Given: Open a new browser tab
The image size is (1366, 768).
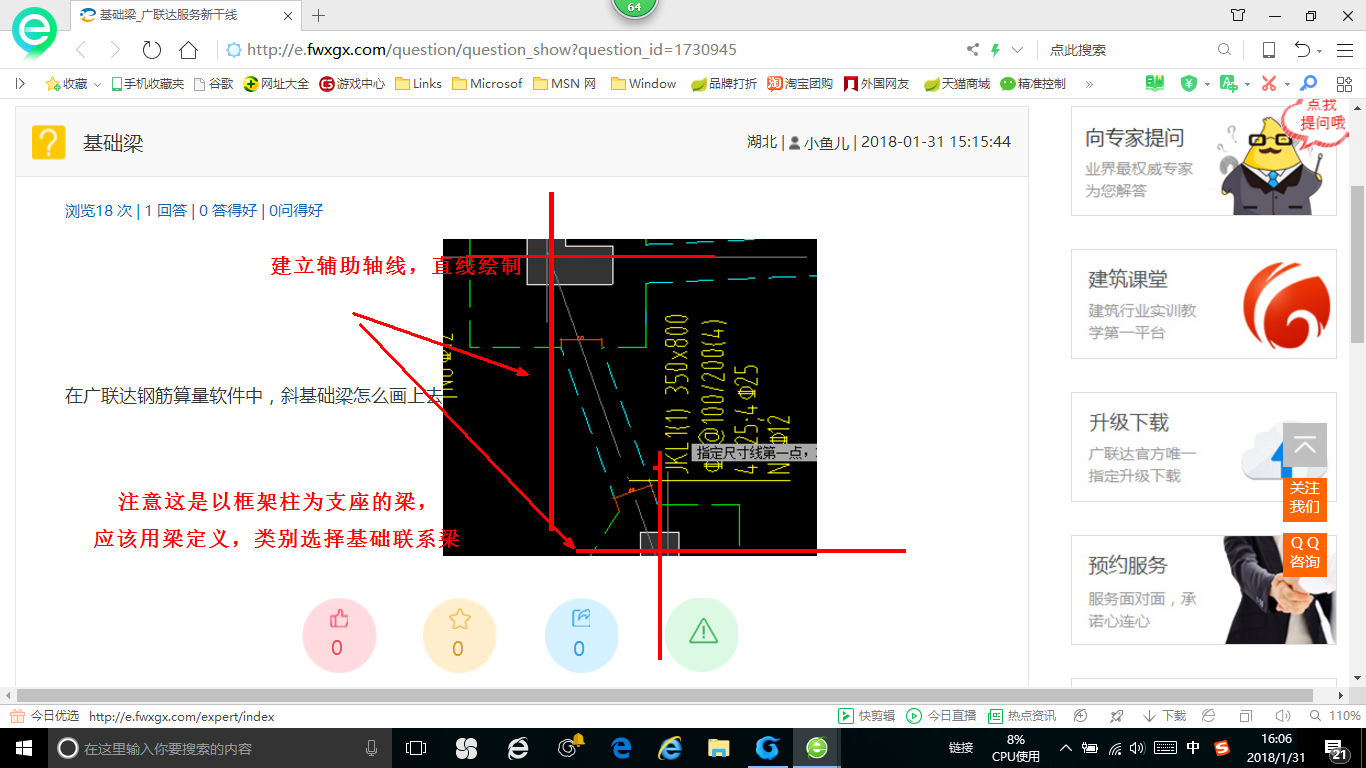Looking at the screenshot, I should 319,15.
